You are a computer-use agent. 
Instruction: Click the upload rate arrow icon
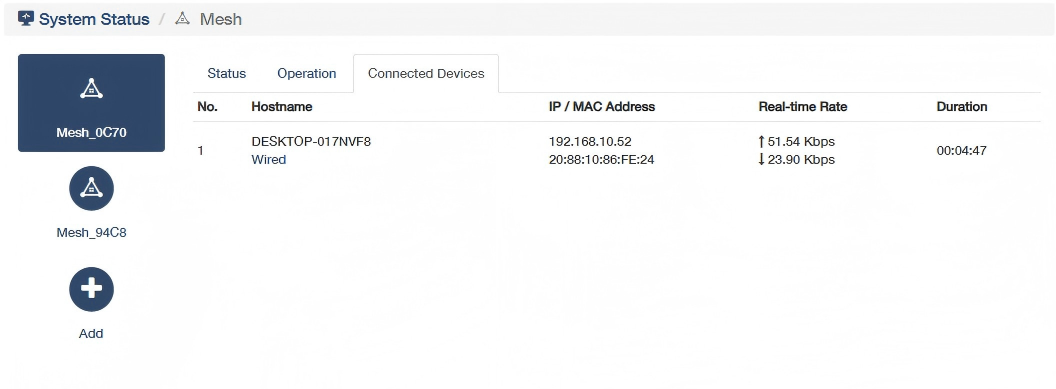click(762, 141)
